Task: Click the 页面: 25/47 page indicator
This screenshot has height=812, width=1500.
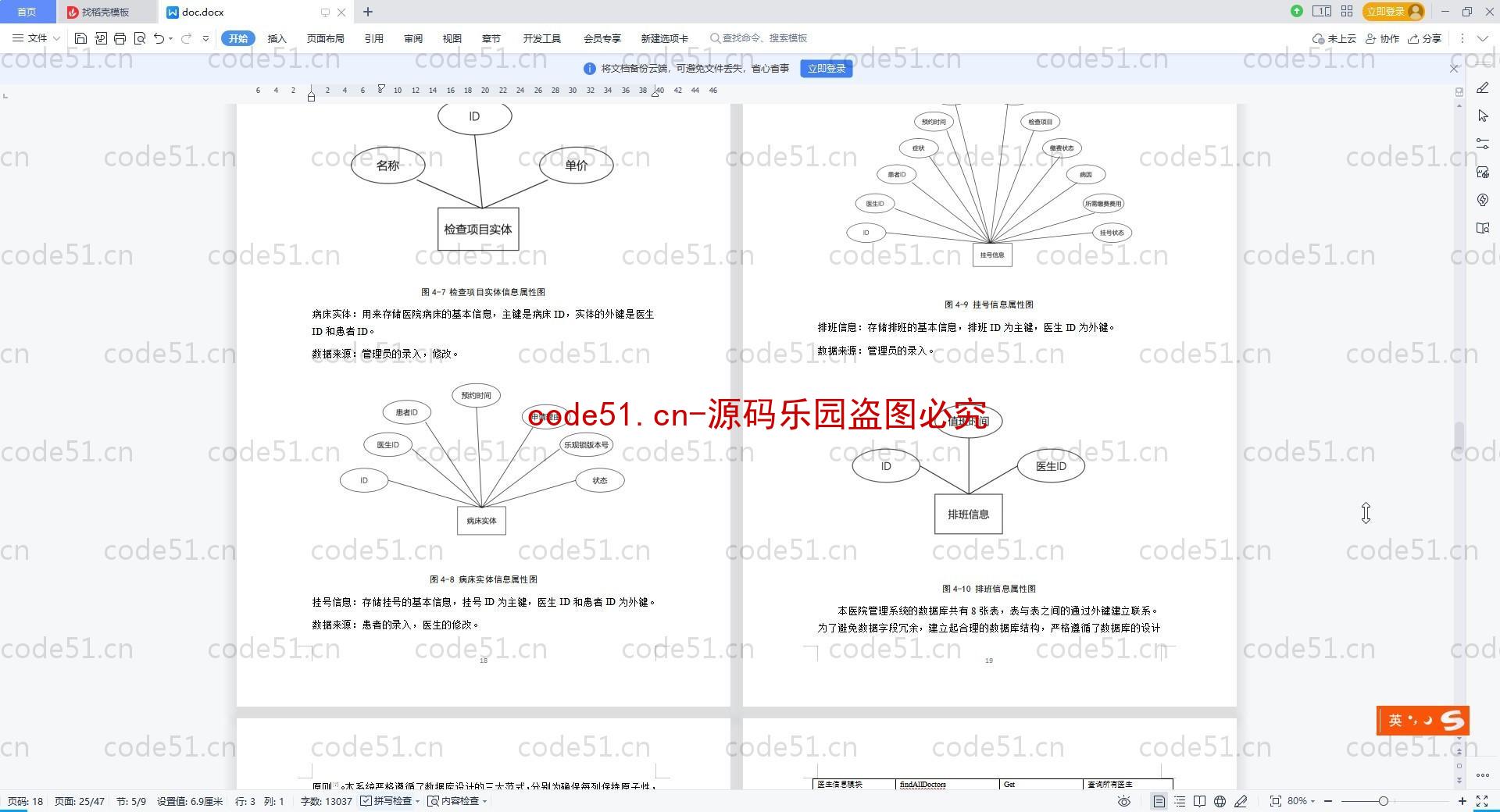Action: pyautogui.click(x=79, y=801)
